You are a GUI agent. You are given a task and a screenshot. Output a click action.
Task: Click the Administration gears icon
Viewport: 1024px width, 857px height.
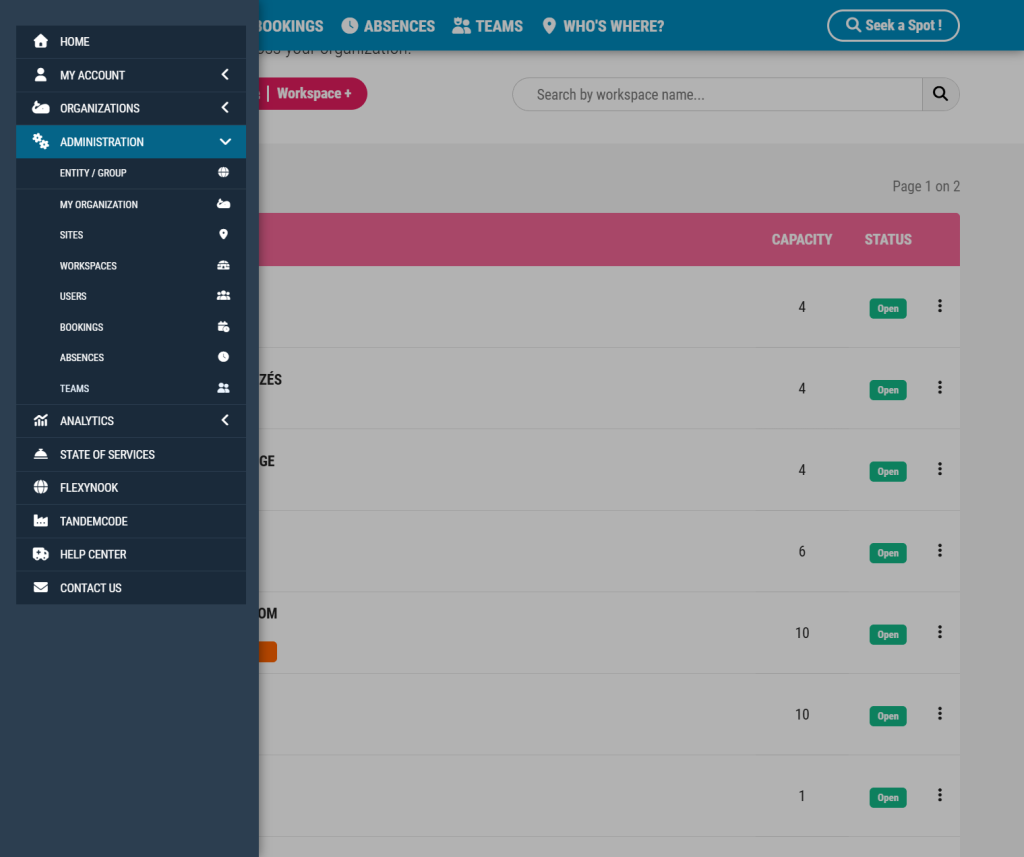(x=40, y=141)
